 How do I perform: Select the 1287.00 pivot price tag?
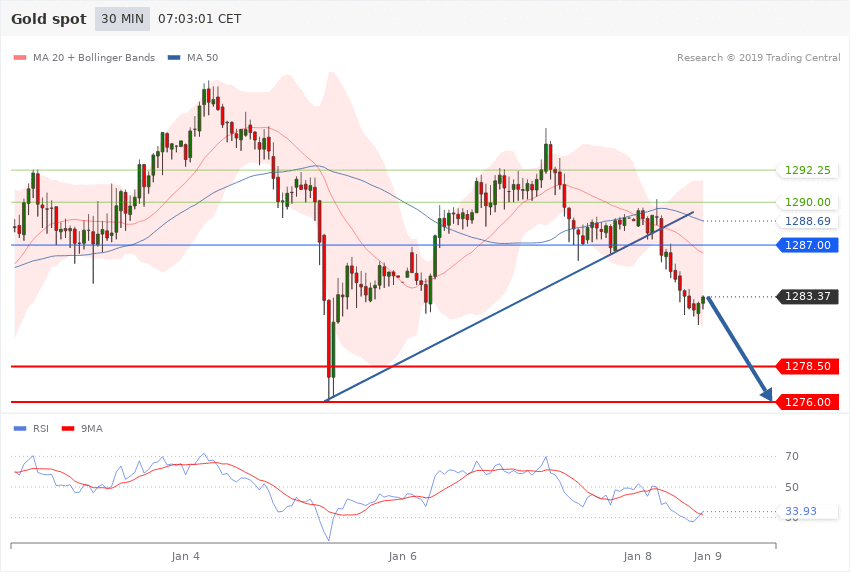pos(808,245)
